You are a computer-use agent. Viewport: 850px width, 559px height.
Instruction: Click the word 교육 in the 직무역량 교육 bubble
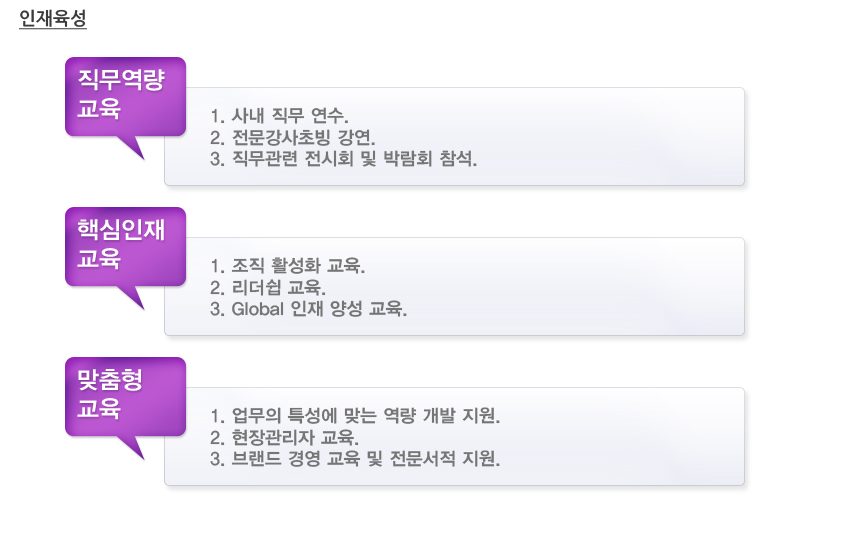coord(99,107)
